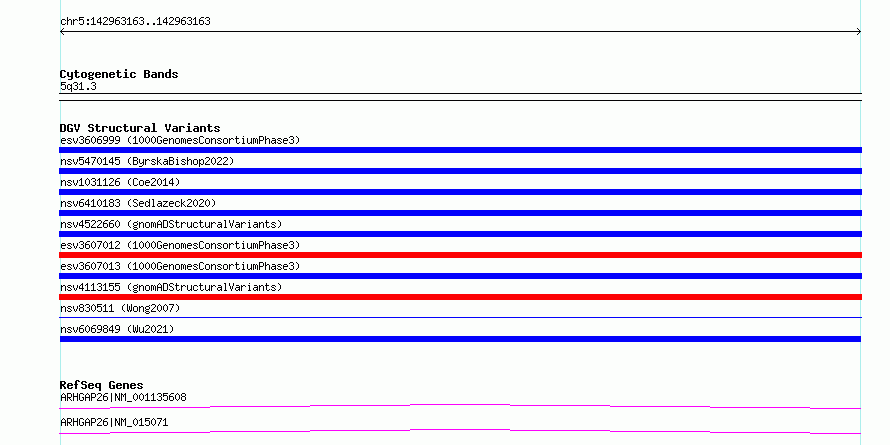890x445 pixels.
Task: Open nsv1031126 (Coe2014) variant label
Action: (x=120, y=182)
